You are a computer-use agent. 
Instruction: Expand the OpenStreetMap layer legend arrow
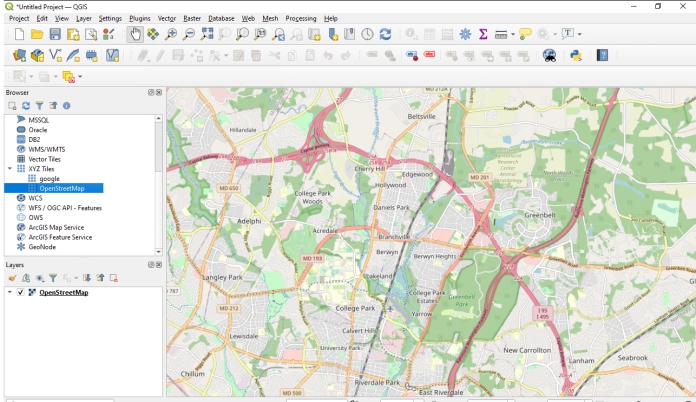9,293
